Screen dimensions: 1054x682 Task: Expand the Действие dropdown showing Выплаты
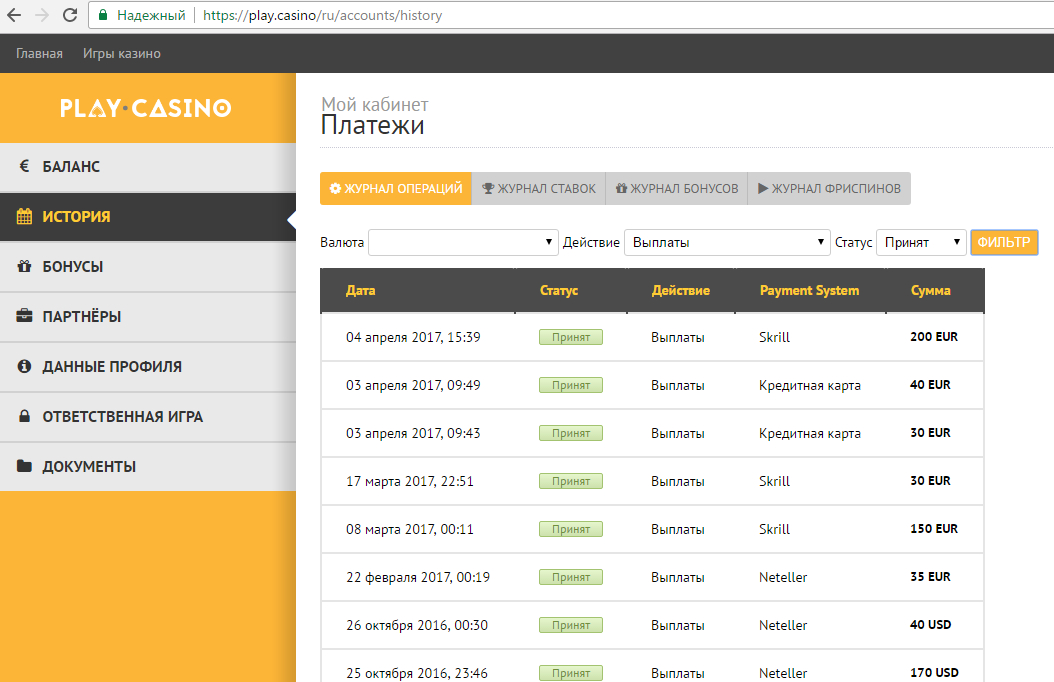point(724,242)
